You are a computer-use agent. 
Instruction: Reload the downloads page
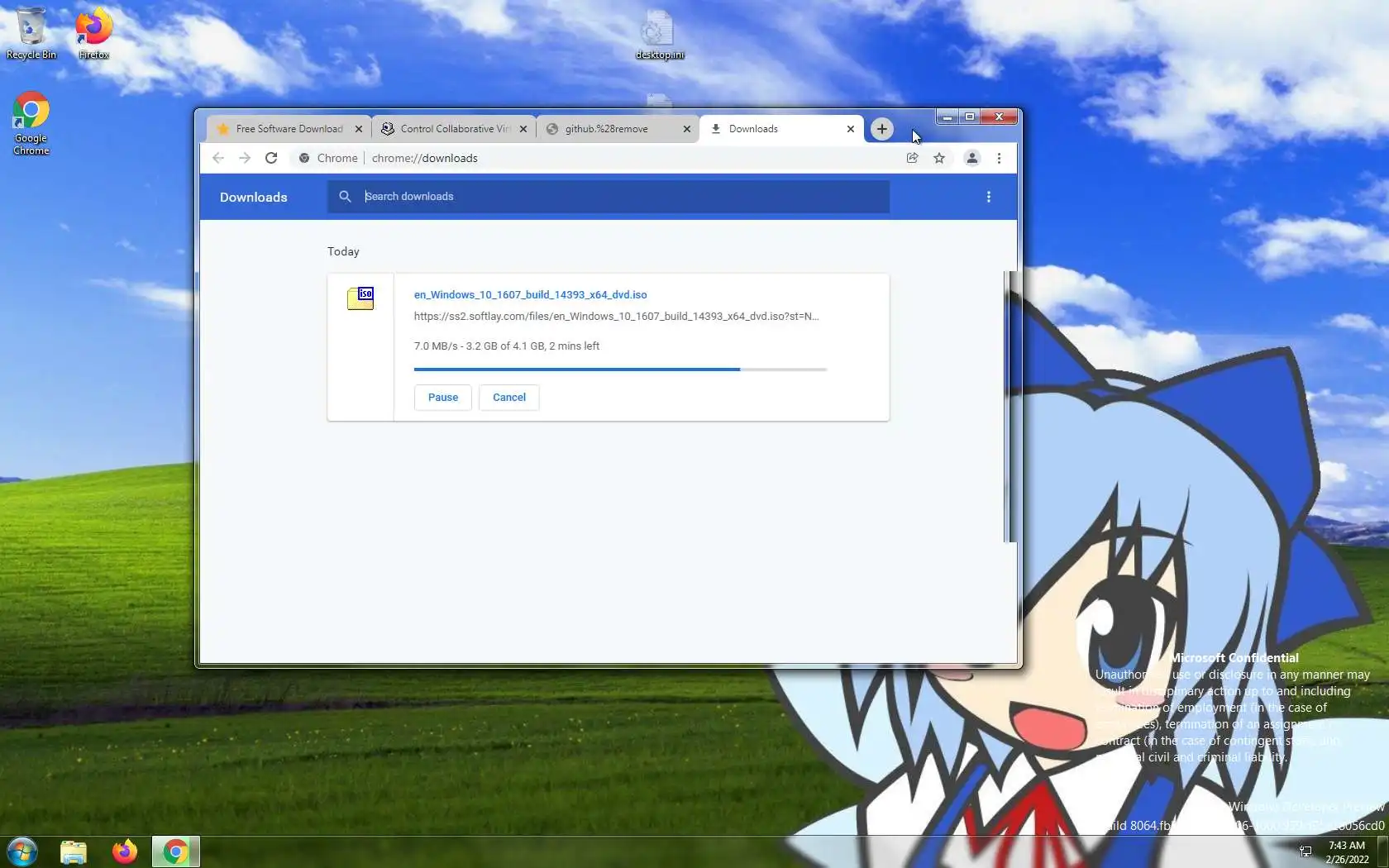[x=271, y=158]
